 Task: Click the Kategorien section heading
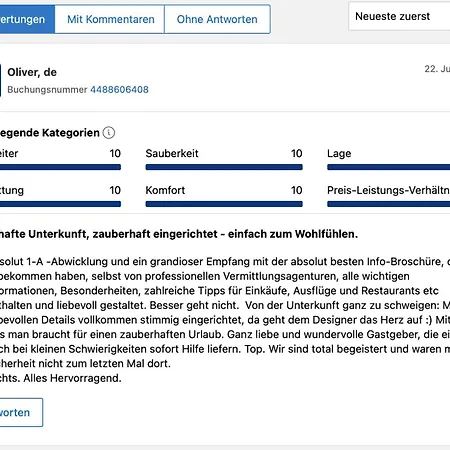click(x=50, y=133)
